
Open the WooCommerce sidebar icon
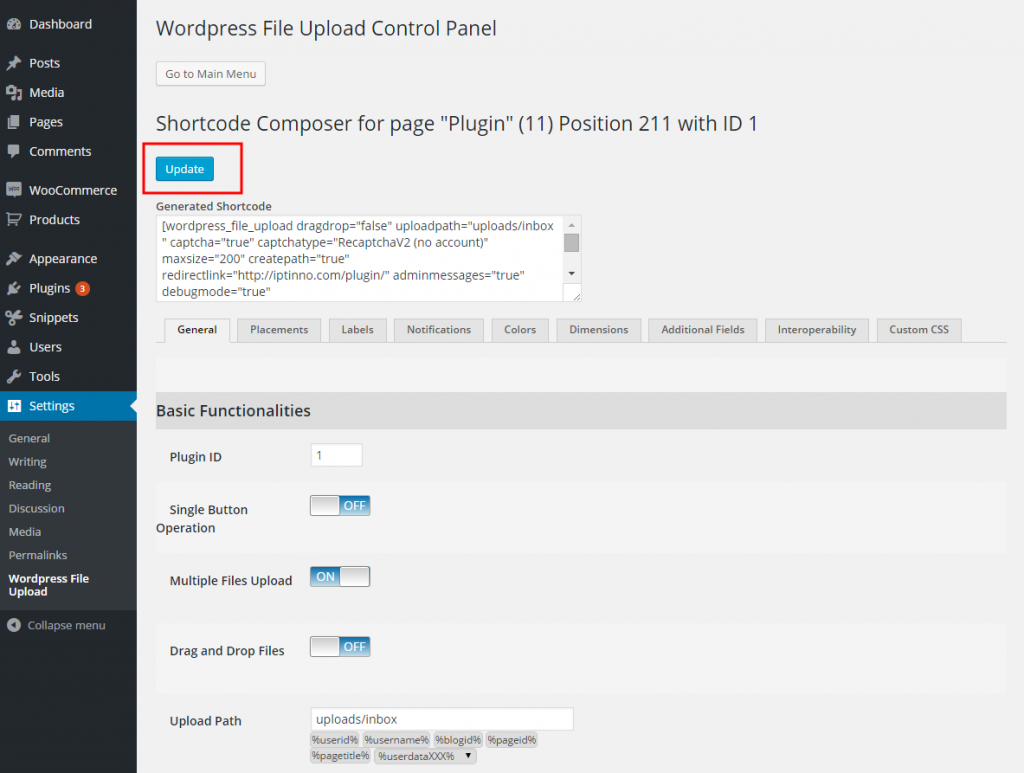pyautogui.click(x=15, y=190)
